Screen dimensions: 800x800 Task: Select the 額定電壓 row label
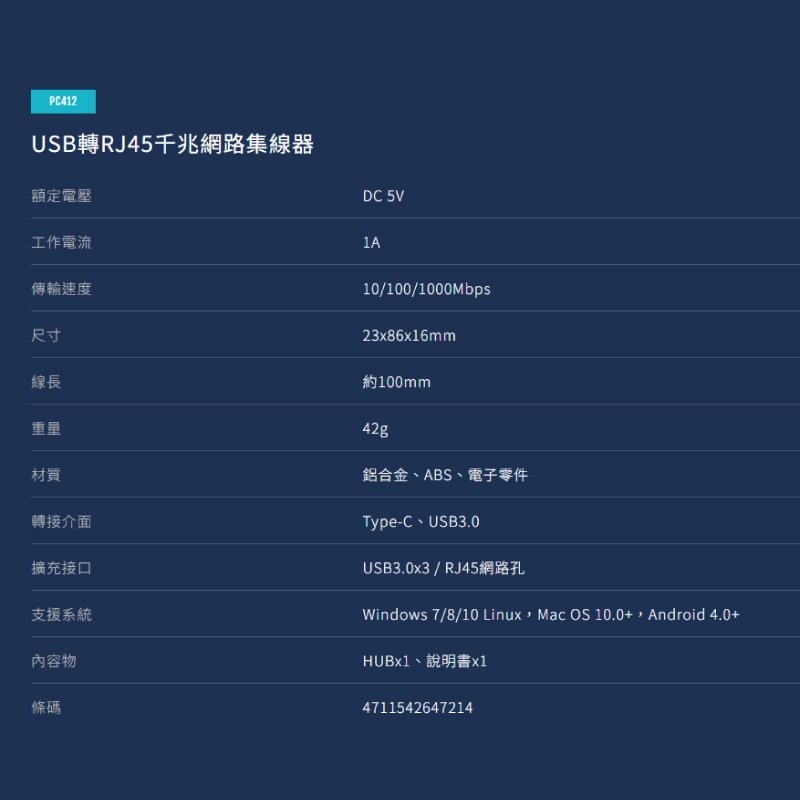61,196
